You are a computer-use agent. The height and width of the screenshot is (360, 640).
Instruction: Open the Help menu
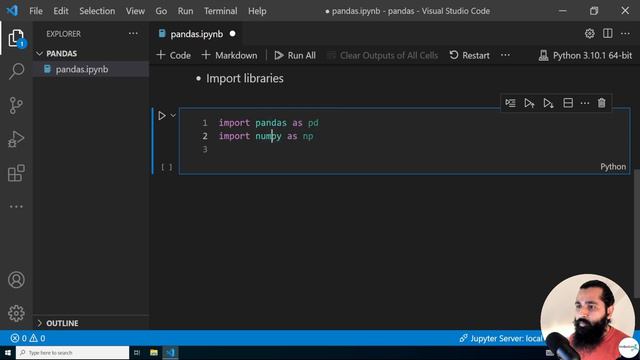[x=257, y=11]
